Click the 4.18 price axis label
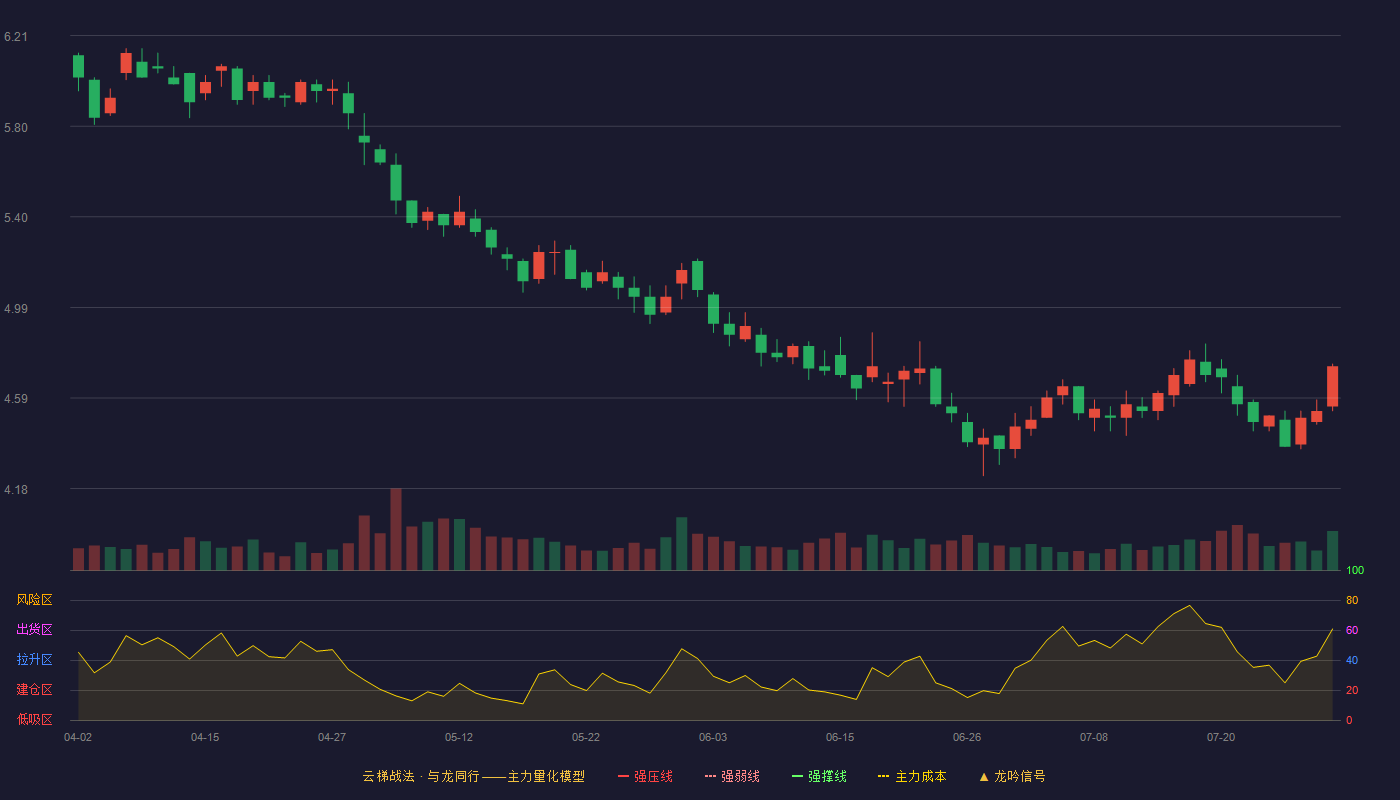 coord(16,490)
